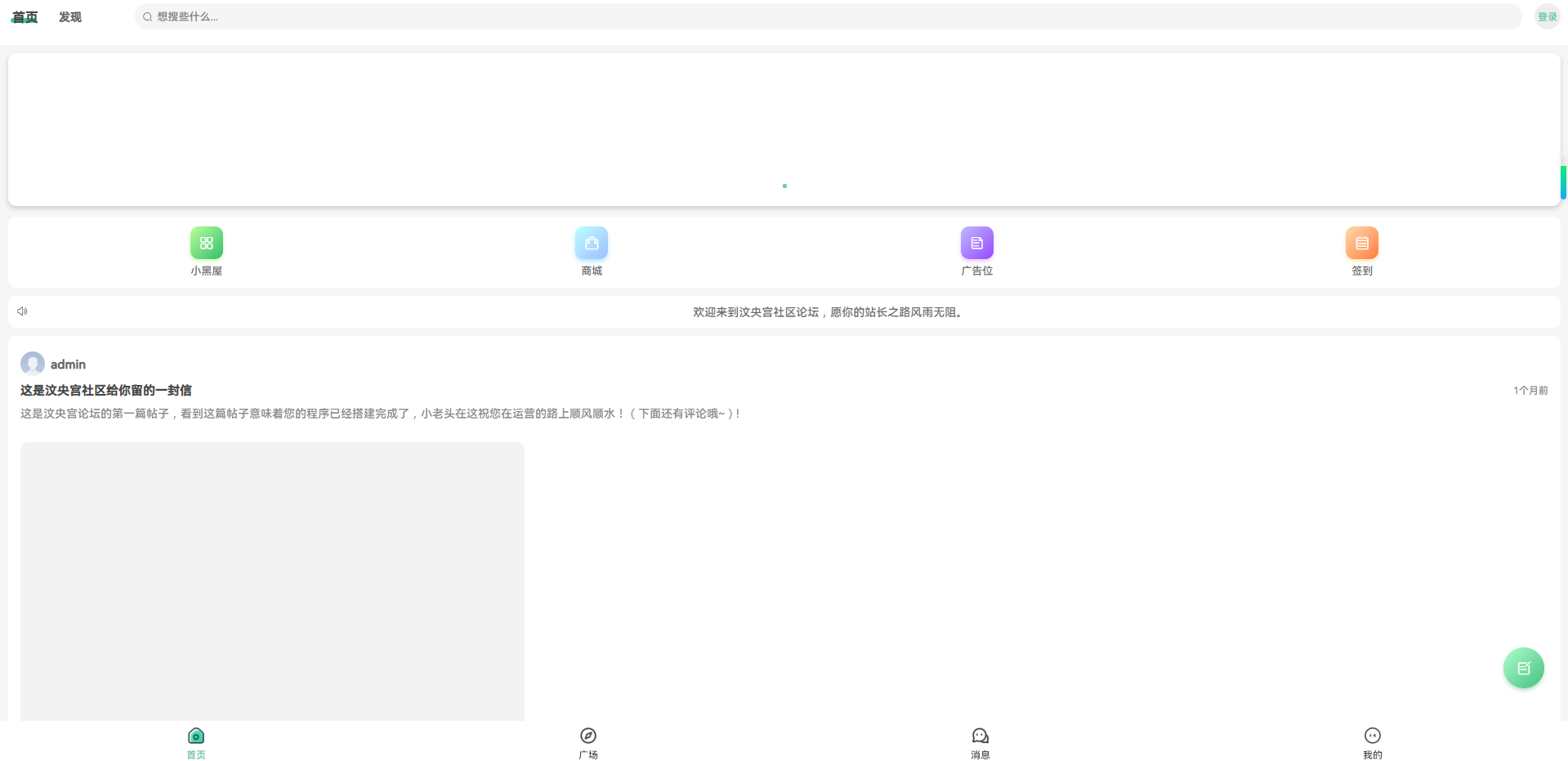
Task: Click the welcome announcement text bar
Action: click(827, 312)
